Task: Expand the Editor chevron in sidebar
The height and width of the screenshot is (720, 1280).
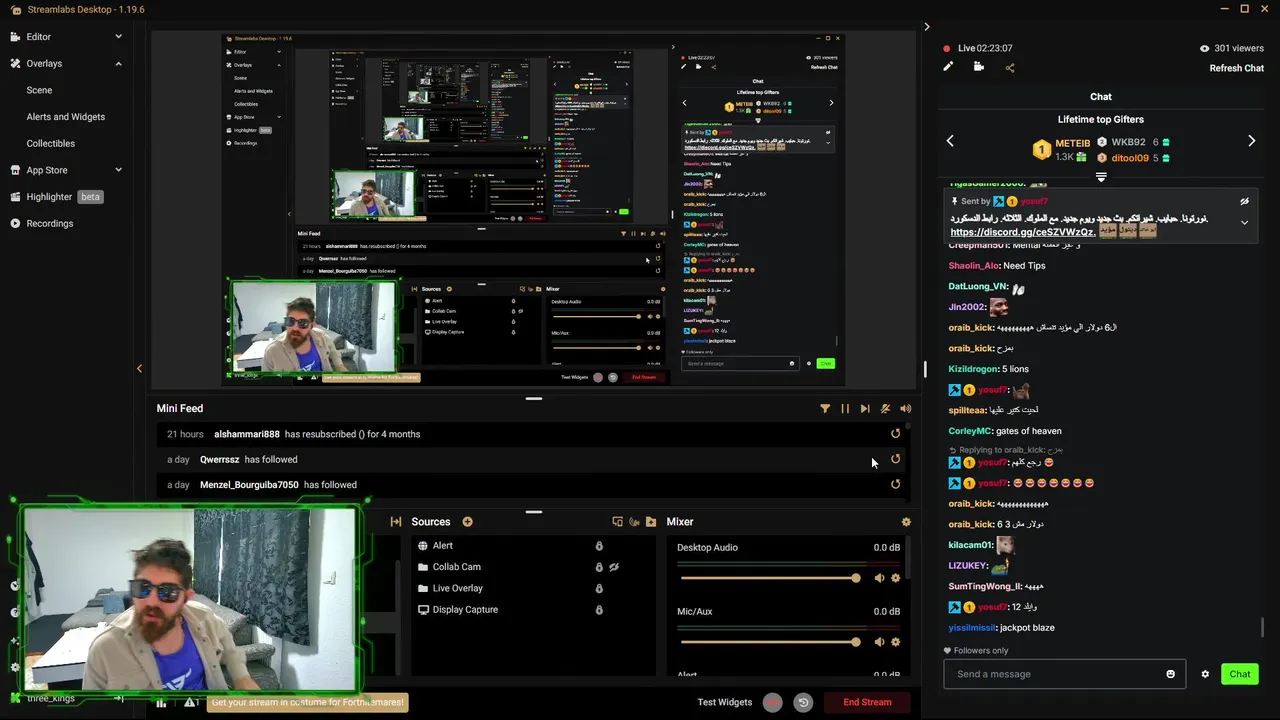Action: (x=118, y=37)
